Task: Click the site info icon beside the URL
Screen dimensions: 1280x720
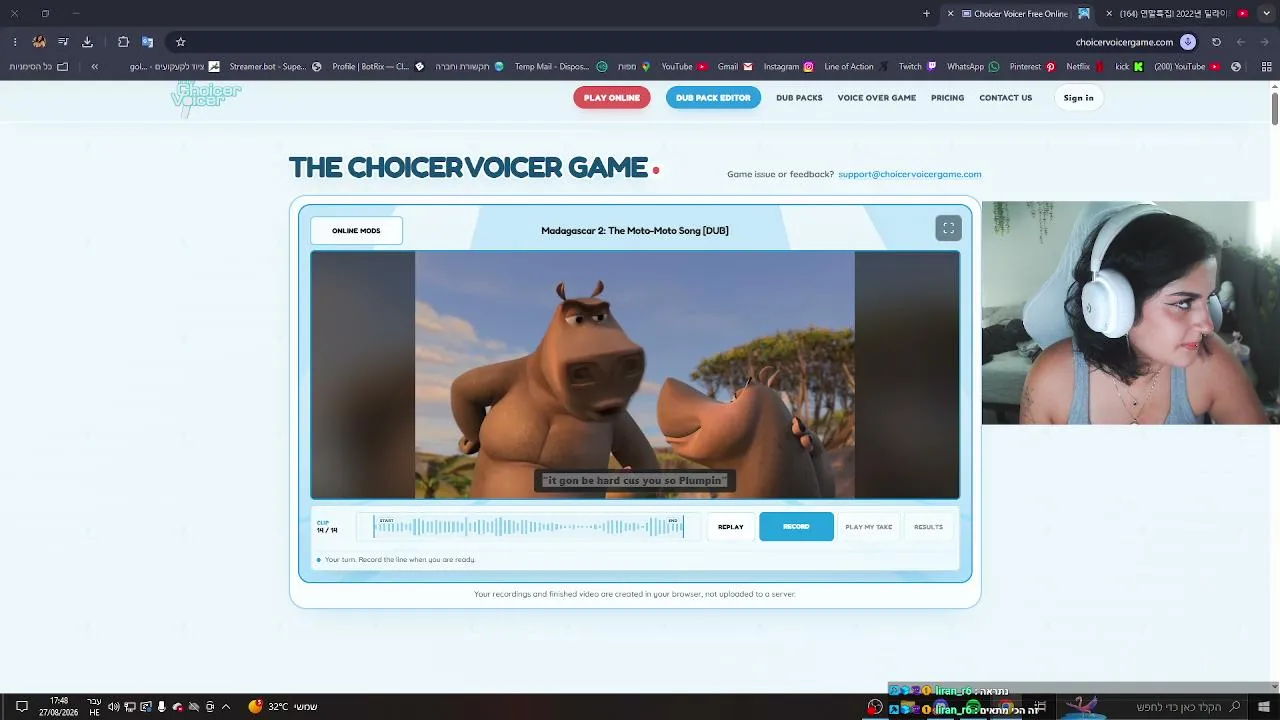Action: pos(1187,42)
